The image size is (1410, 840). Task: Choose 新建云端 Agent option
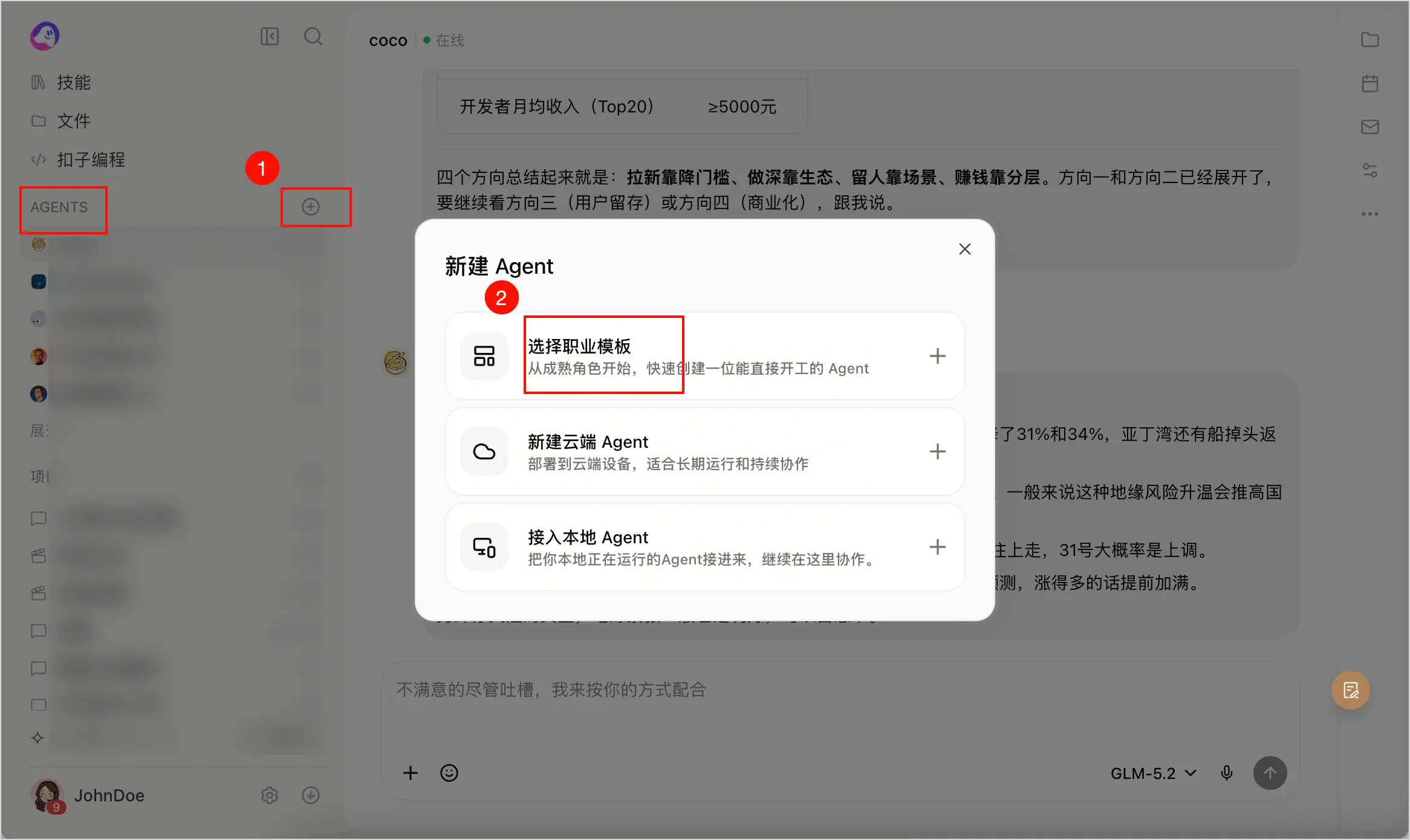(704, 451)
